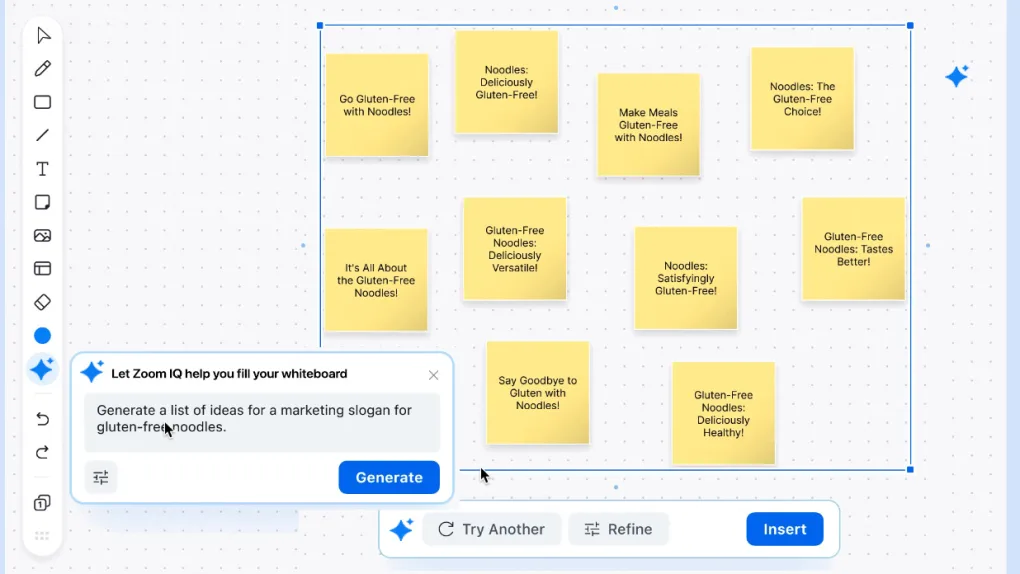The height and width of the screenshot is (574, 1020).
Task: Click the Generate button
Action: tap(389, 478)
